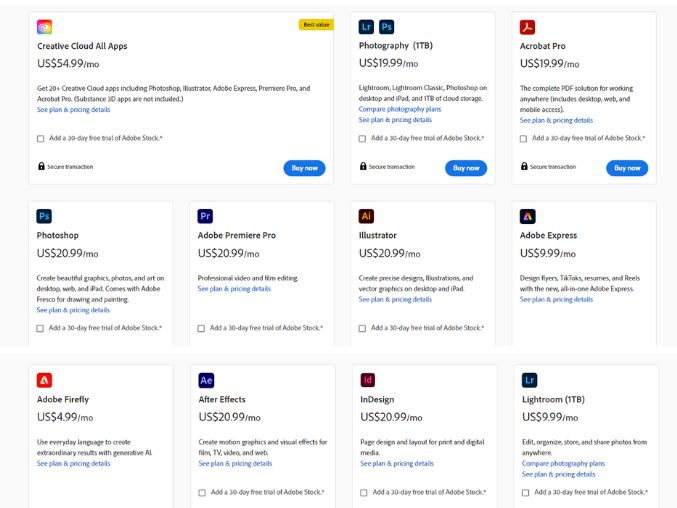Tick Adobe Stock trial for Lightroom (1TB)
This screenshot has height=508, width=677.
click(525, 492)
